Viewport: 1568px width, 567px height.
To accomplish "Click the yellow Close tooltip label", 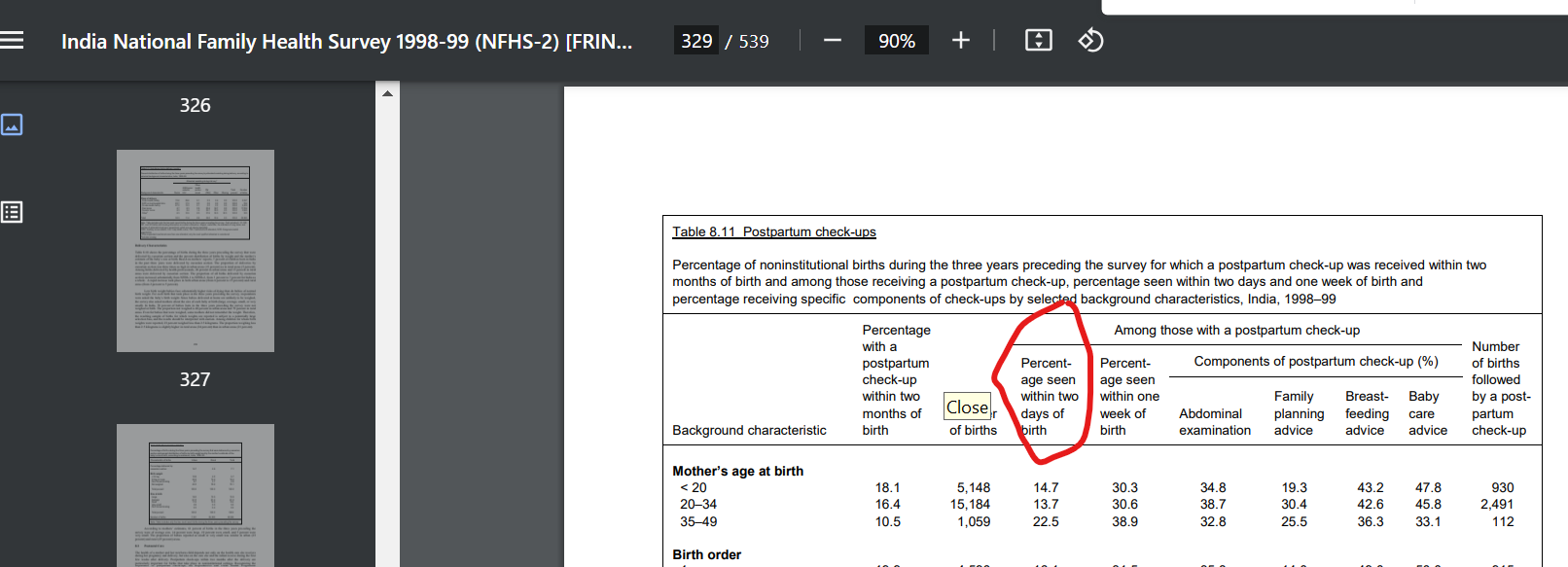I will 967,407.
